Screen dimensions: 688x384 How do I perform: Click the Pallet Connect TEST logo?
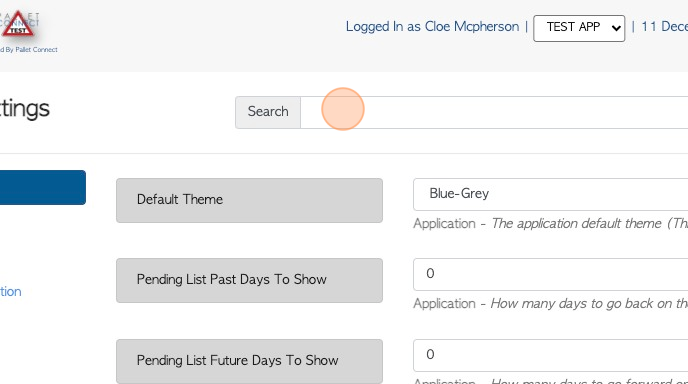19,25
